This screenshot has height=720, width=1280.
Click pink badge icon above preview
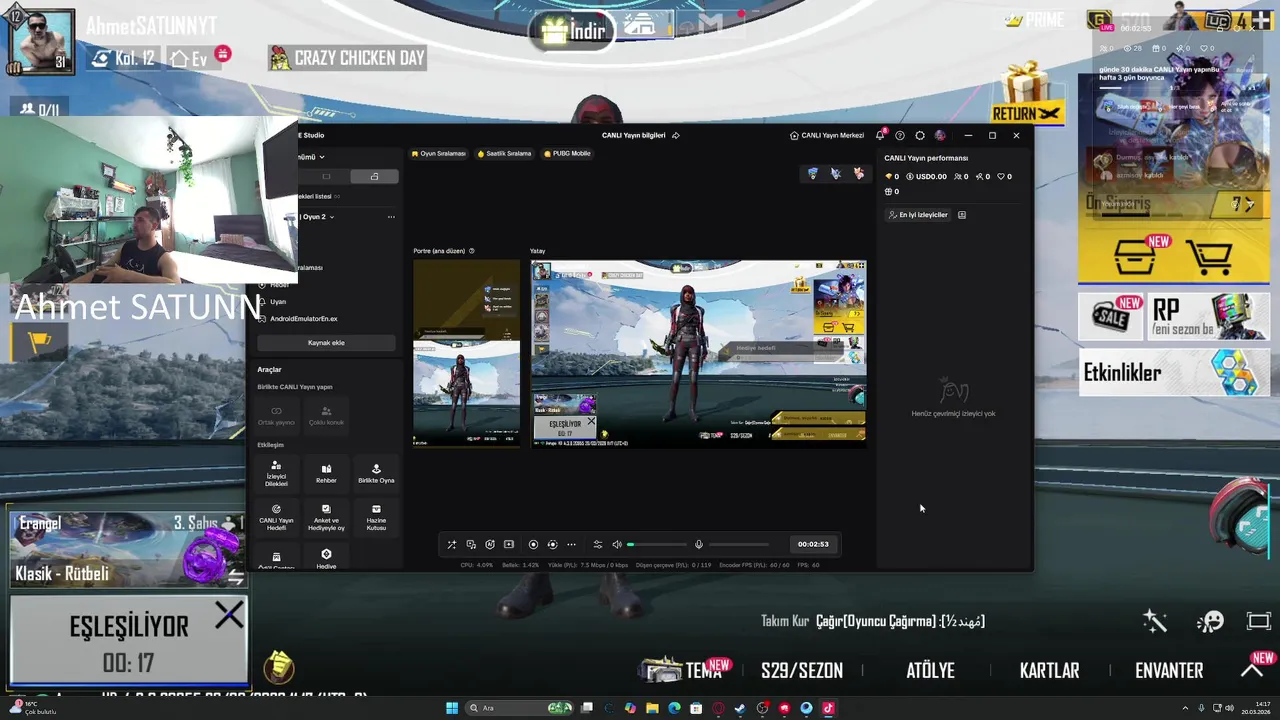[859, 174]
